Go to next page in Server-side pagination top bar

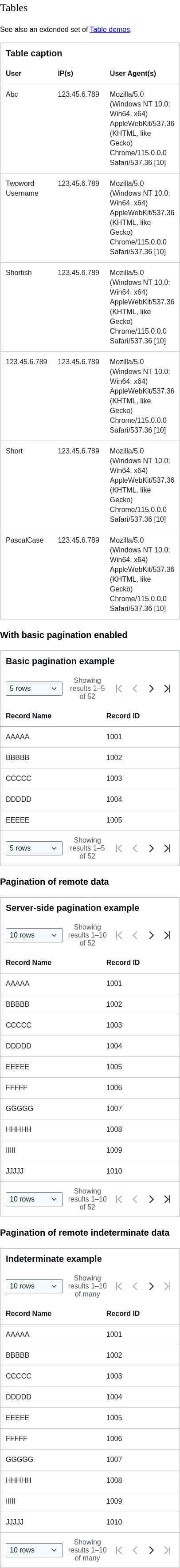pyautogui.click(x=151, y=935)
